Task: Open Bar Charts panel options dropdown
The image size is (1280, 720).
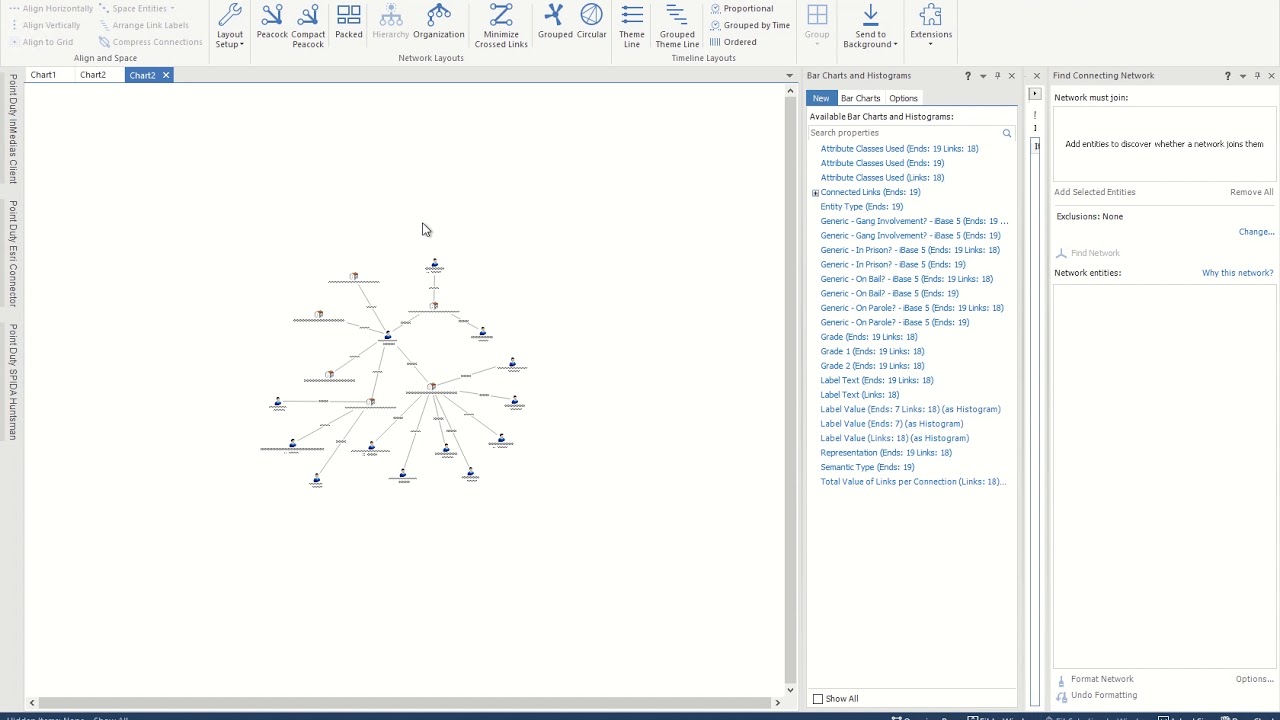Action: (983, 76)
